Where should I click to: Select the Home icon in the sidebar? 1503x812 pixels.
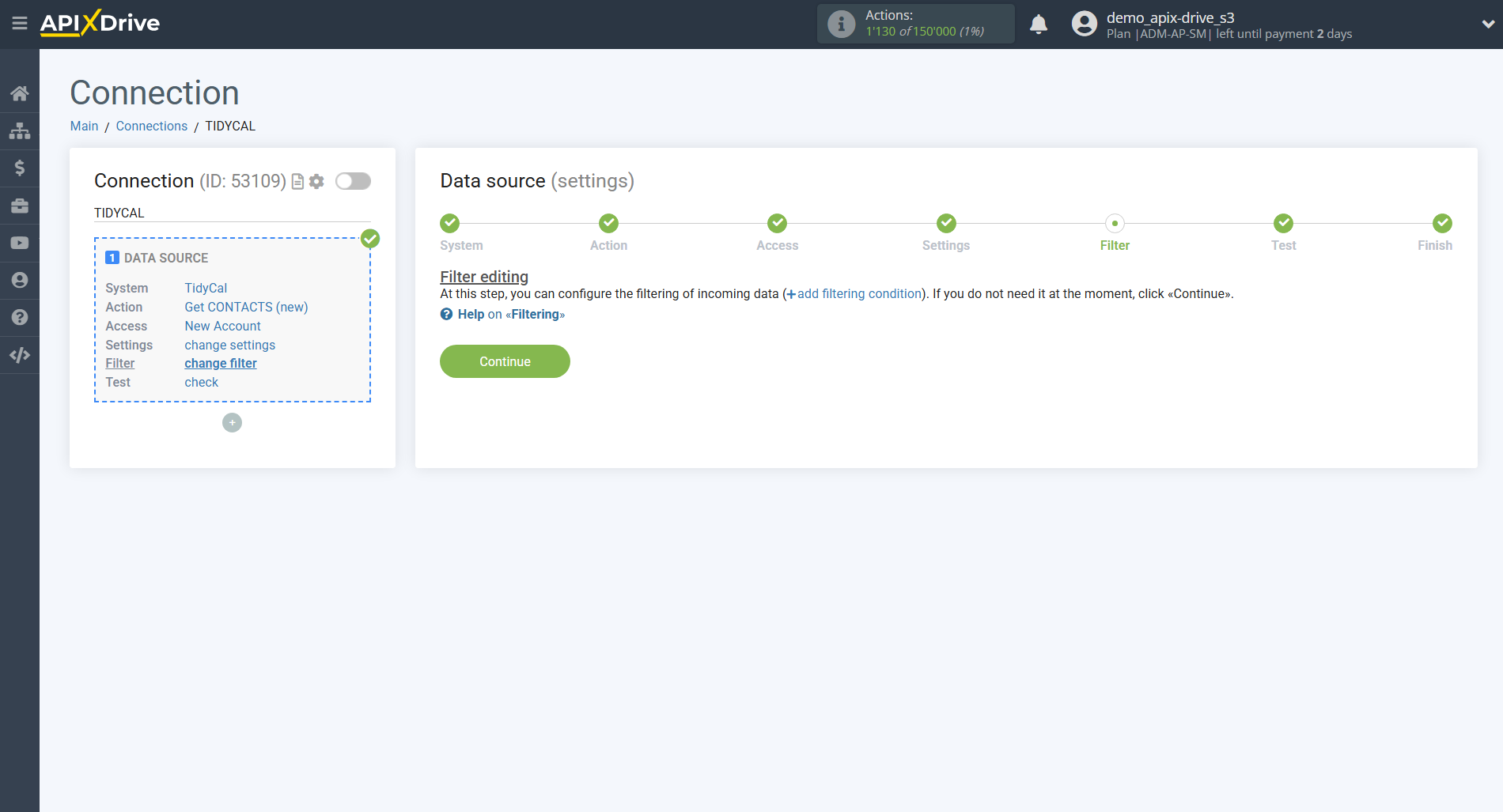[x=20, y=93]
